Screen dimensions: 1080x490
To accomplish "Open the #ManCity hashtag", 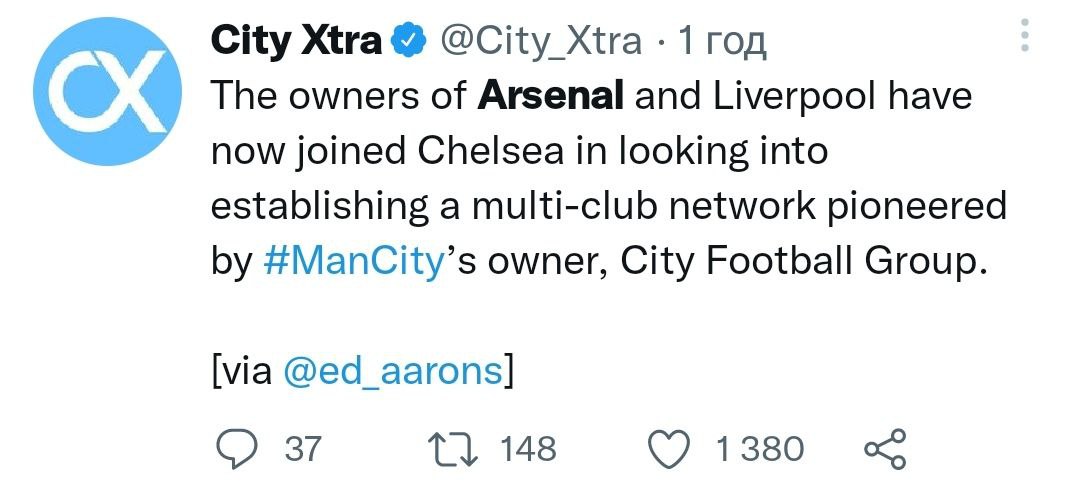I will [354, 261].
